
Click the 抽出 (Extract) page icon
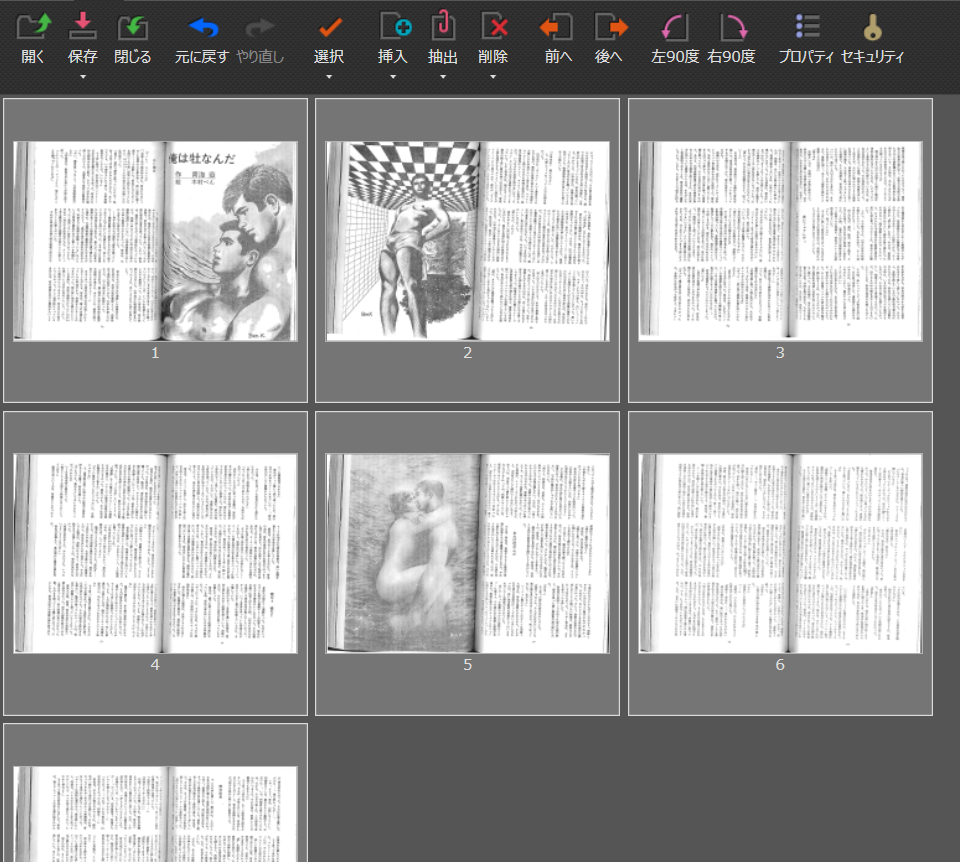tap(443, 26)
